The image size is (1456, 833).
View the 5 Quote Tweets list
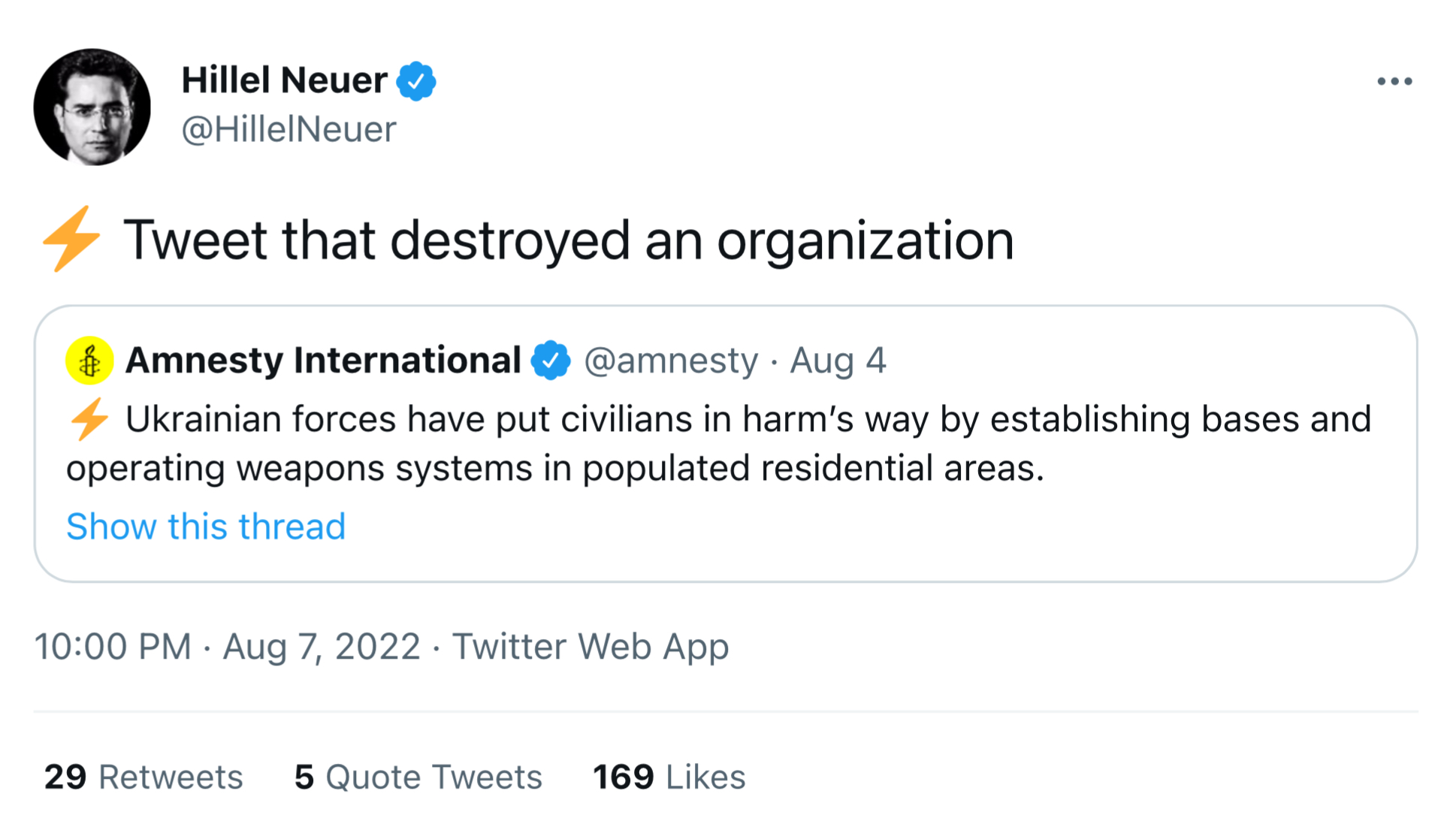[x=418, y=777]
